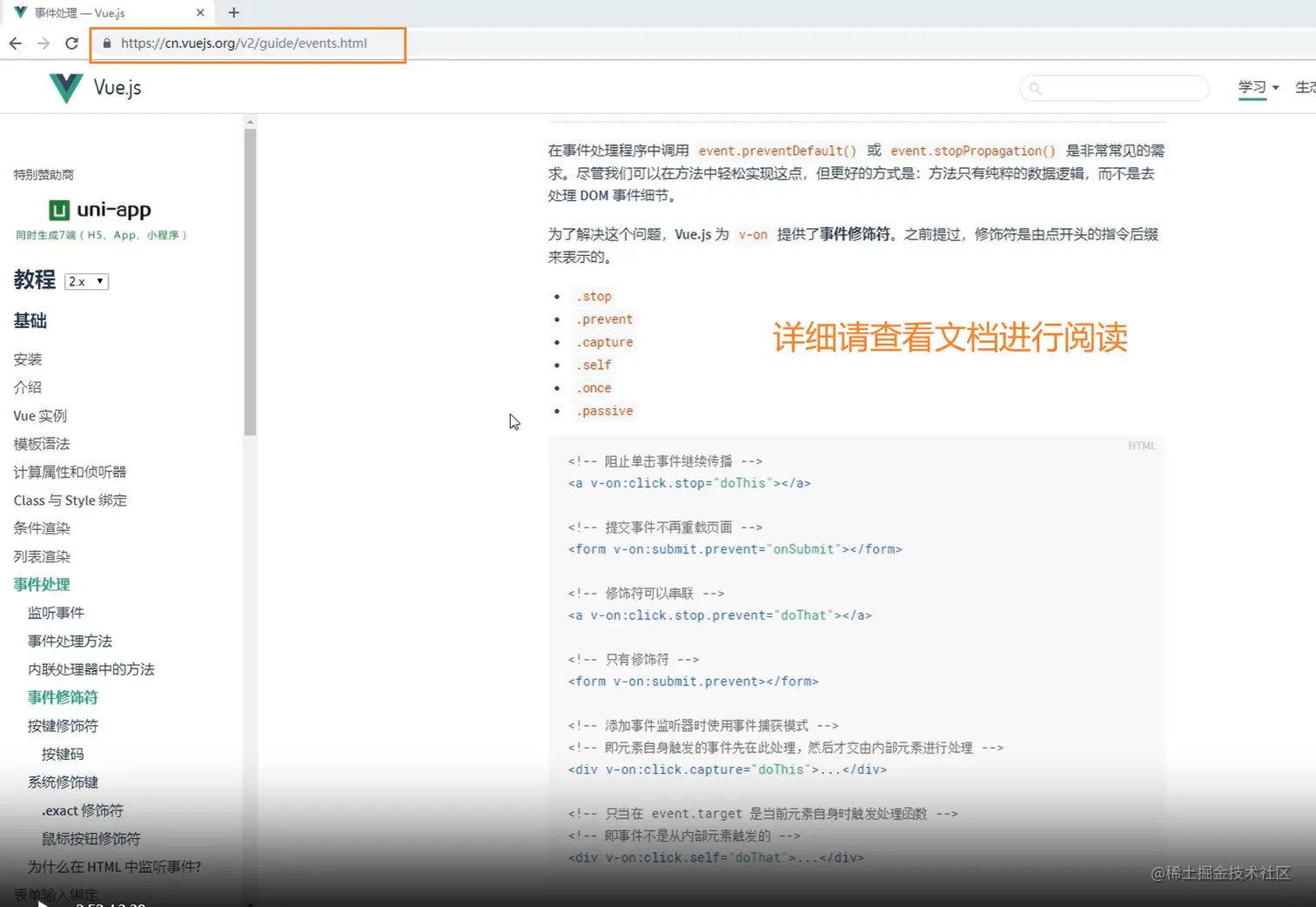Click the v-on:click.capture="doThis" code line
Image resolution: width=1316 pixels, height=907 pixels.
tap(728, 769)
